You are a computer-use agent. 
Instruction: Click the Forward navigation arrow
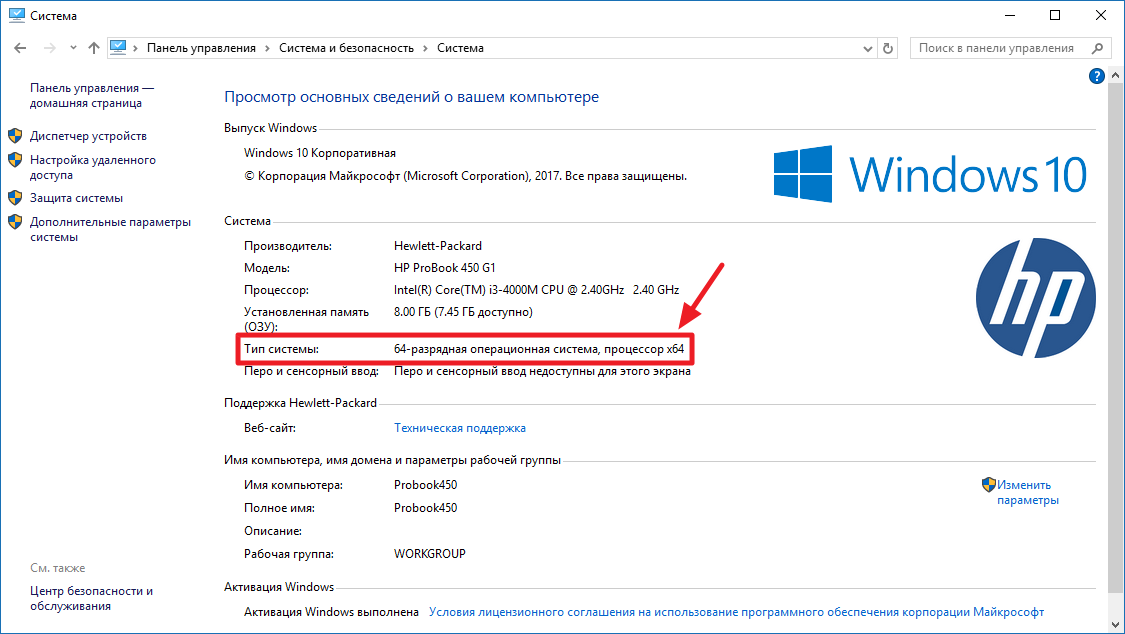47,48
